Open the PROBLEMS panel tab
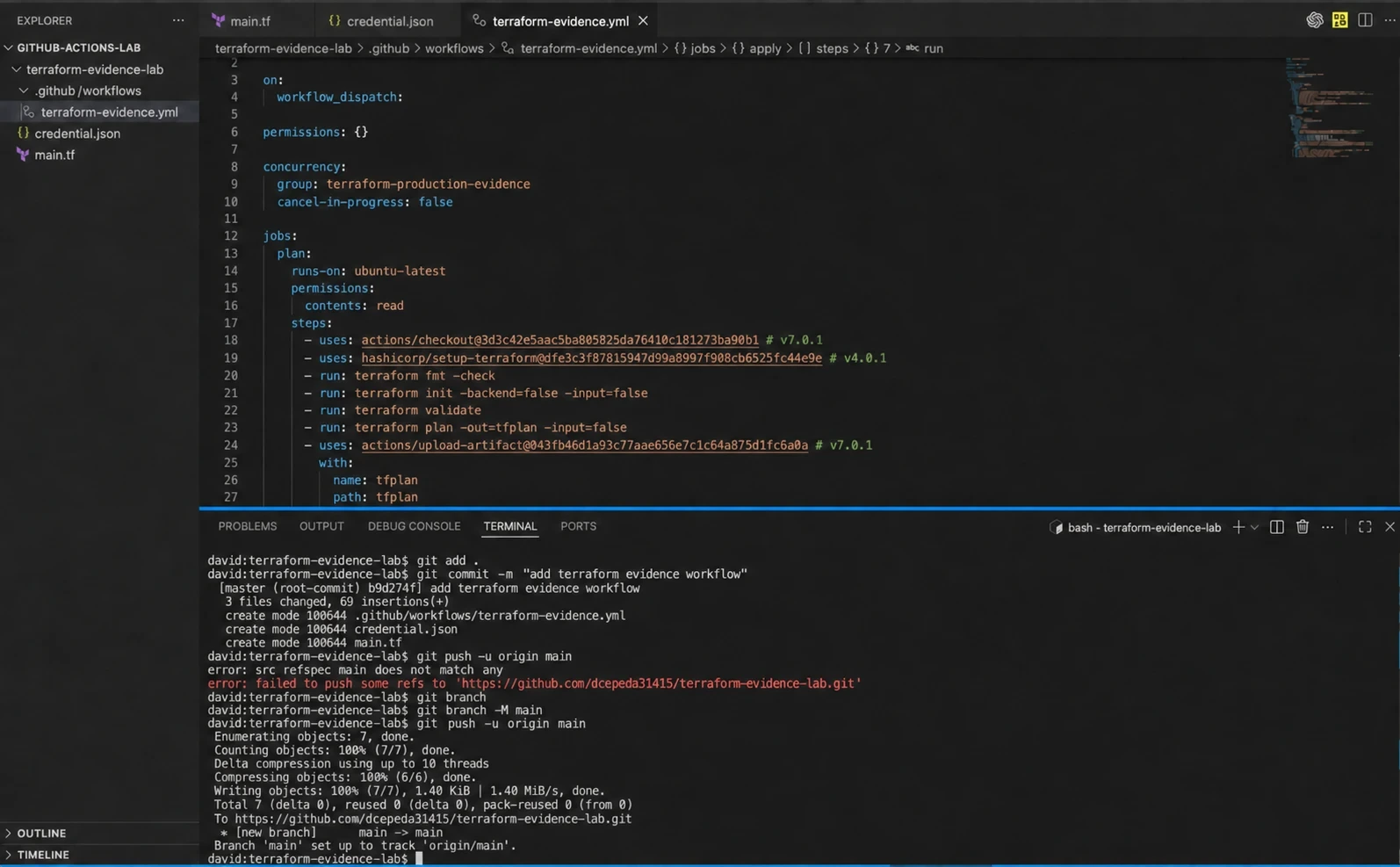 click(247, 526)
